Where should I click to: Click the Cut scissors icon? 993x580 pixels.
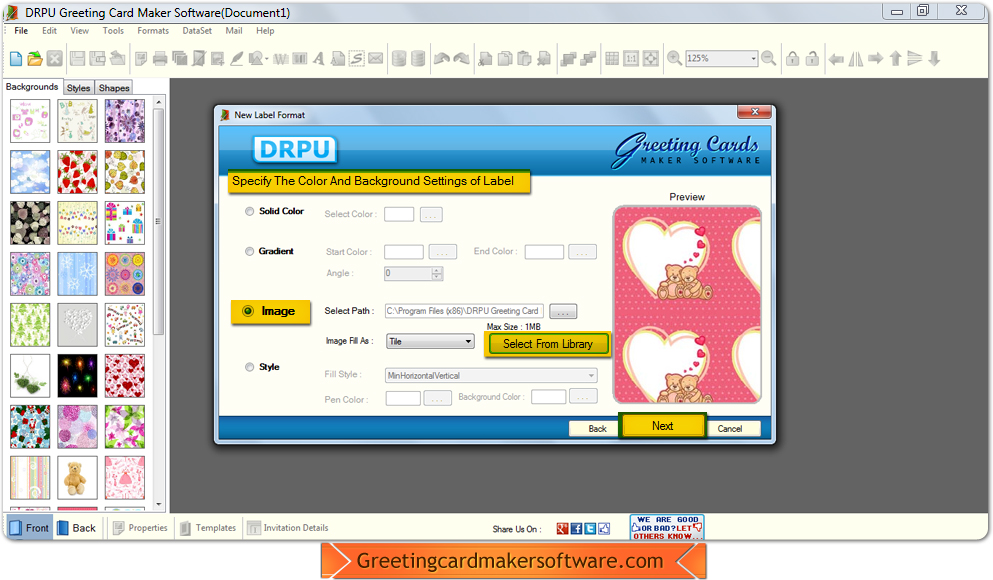click(x=486, y=59)
